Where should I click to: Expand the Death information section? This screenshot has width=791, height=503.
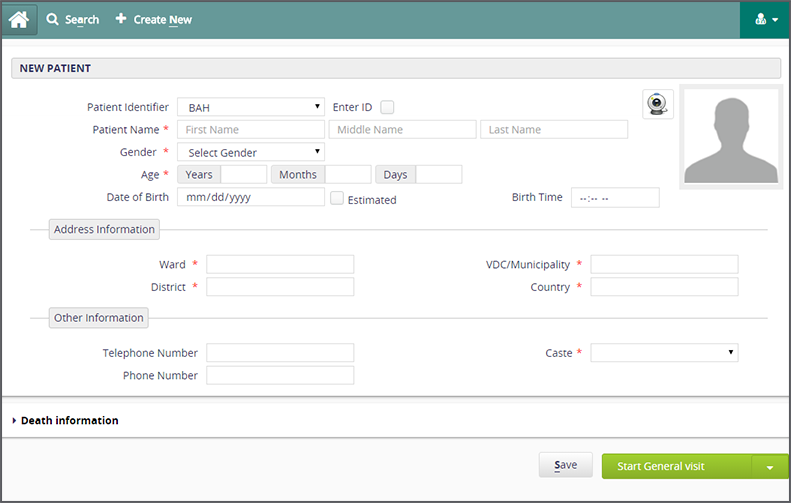pyautogui.click(x=65, y=420)
